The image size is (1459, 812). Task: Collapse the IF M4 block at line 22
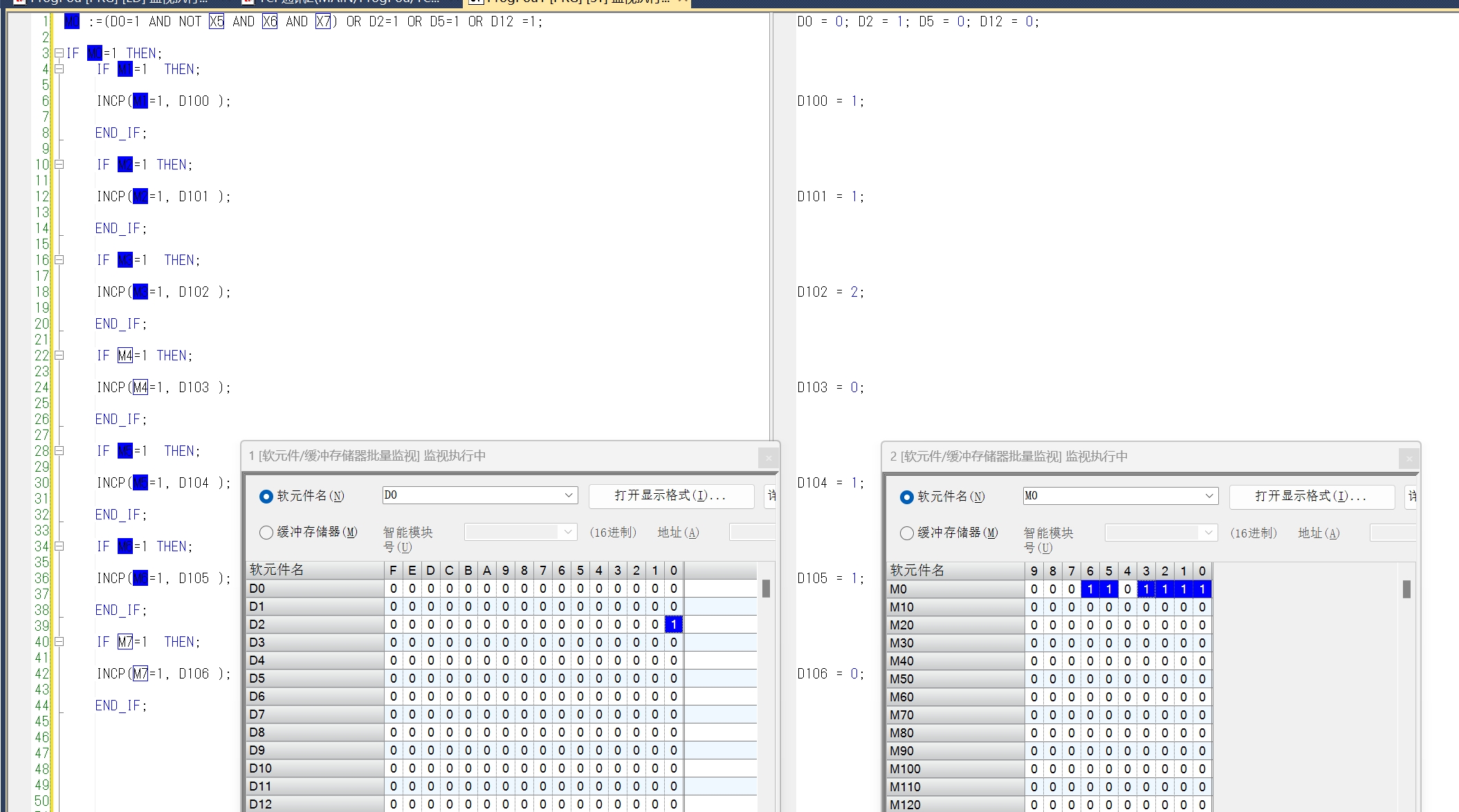pyautogui.click(x=59, y=356)
